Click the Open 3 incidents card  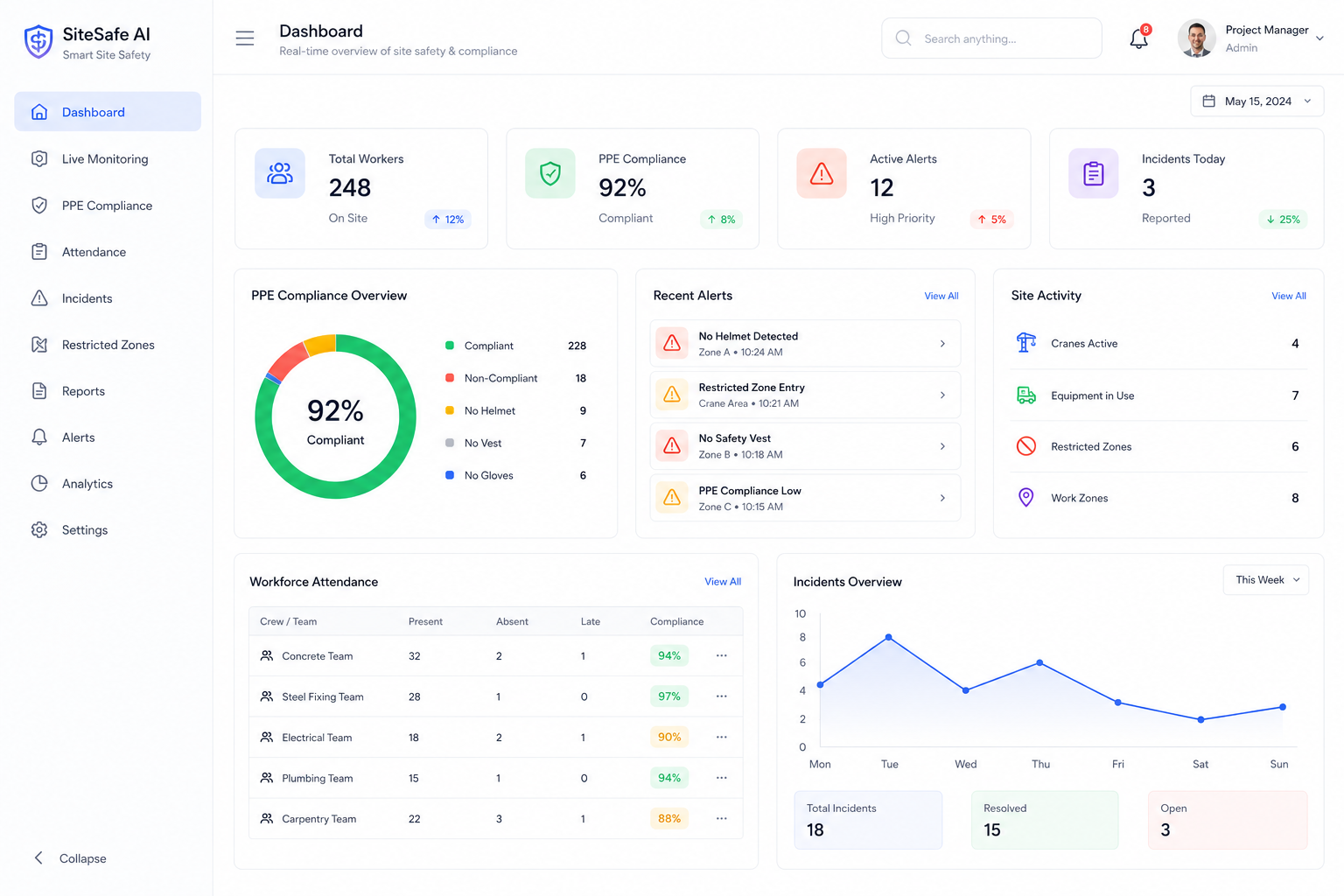[1228, 820]
